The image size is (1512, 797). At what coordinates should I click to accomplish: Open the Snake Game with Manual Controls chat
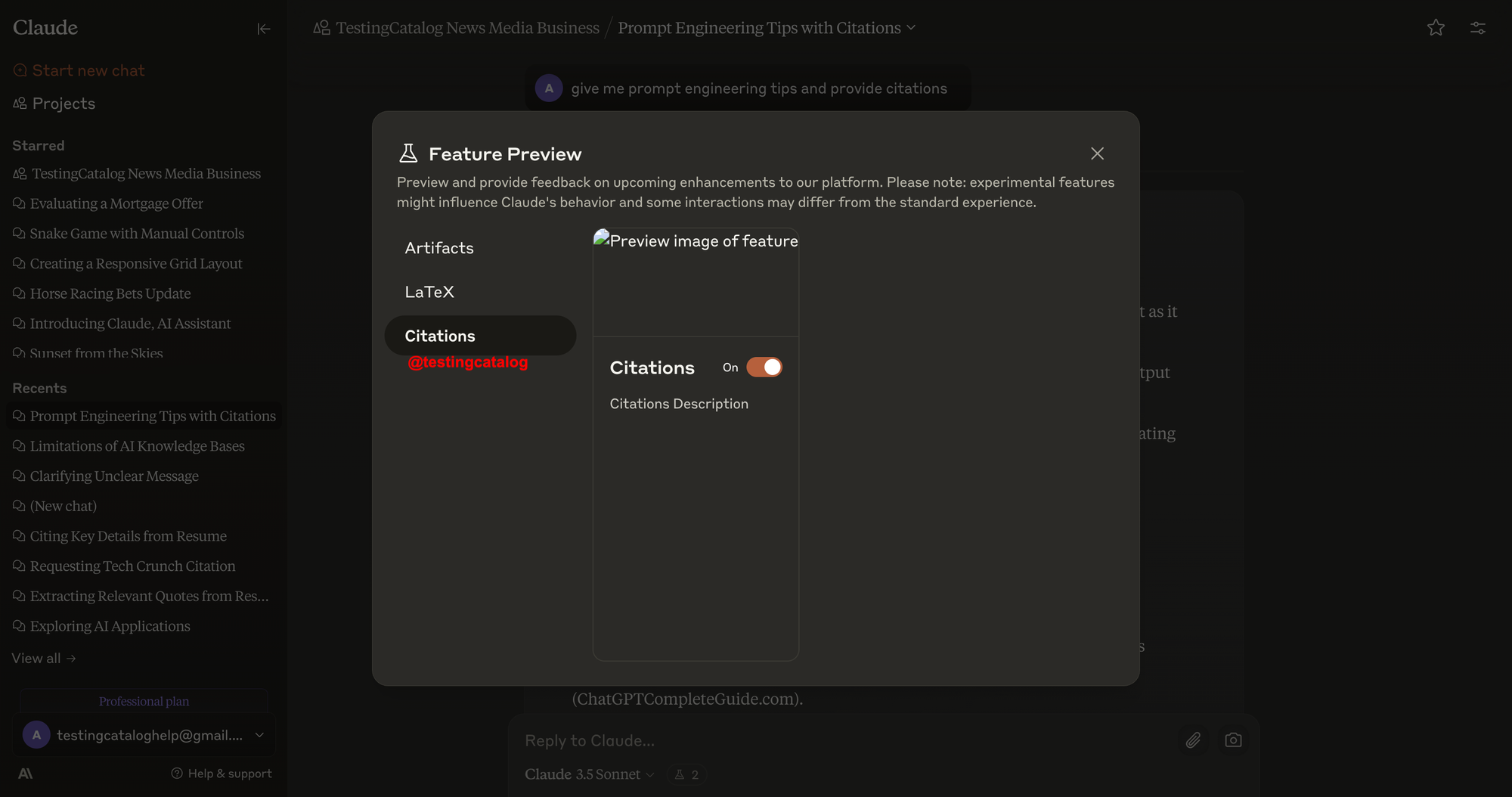[136, 234]
